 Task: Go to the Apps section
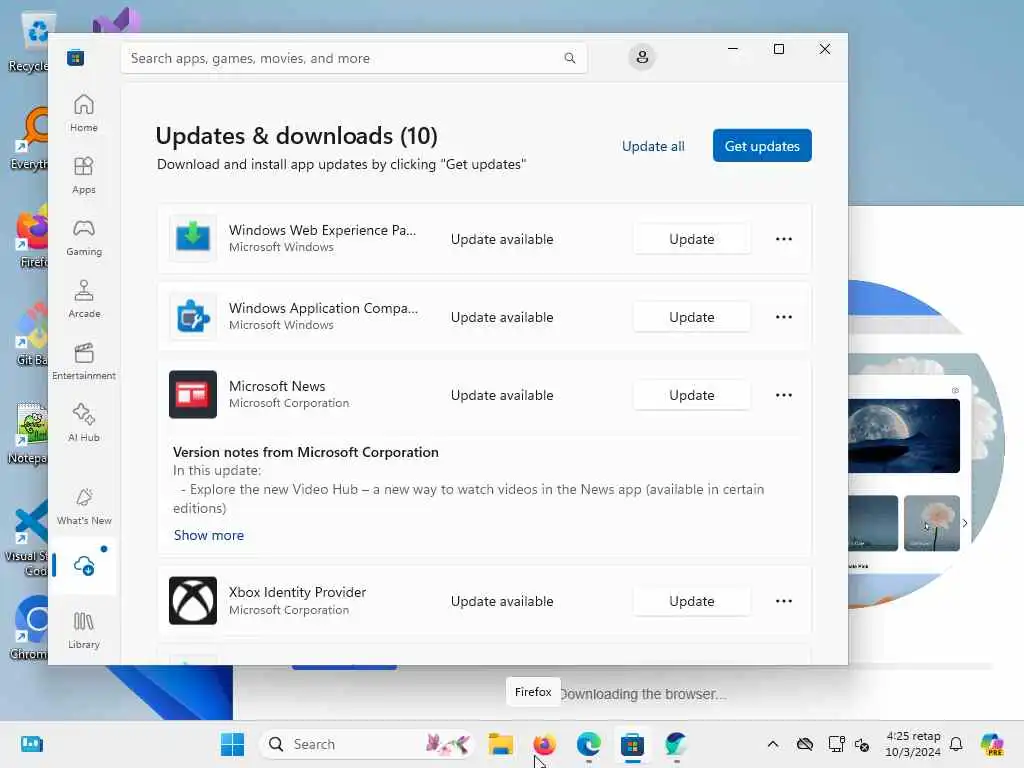tap(84, 175)
